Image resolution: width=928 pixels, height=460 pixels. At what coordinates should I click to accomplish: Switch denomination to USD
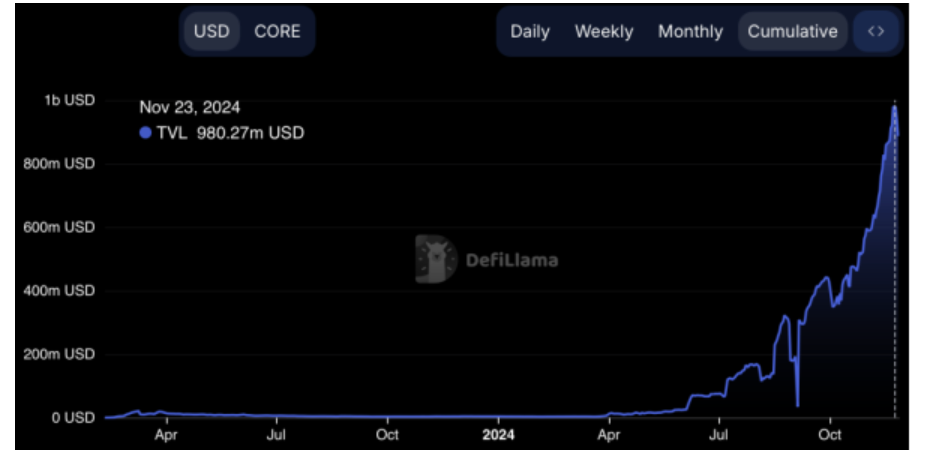pyautogui.click(x=212, y=31)
